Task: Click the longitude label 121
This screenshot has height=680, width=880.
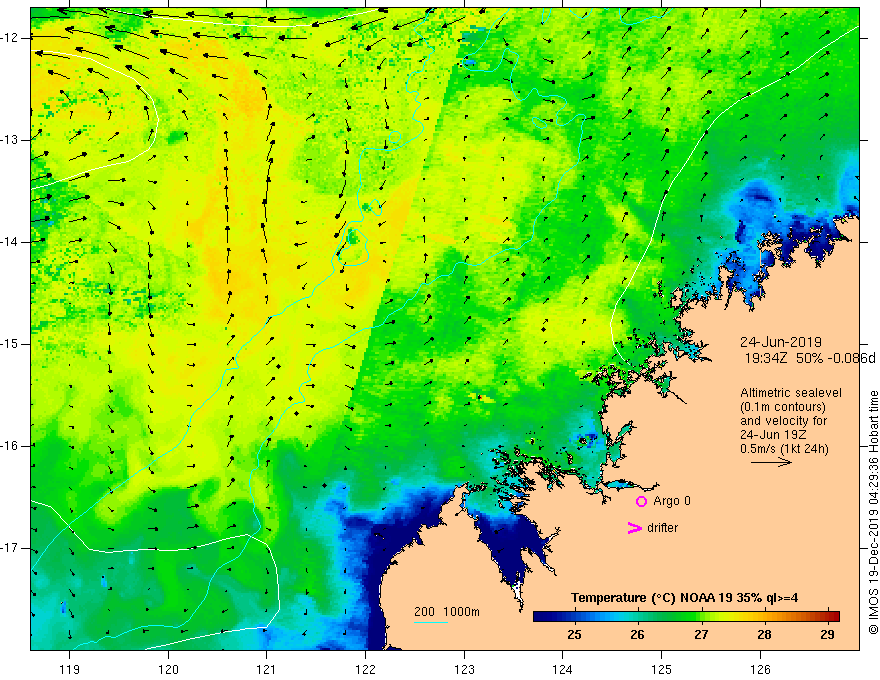Action: (x=267, y=669)
